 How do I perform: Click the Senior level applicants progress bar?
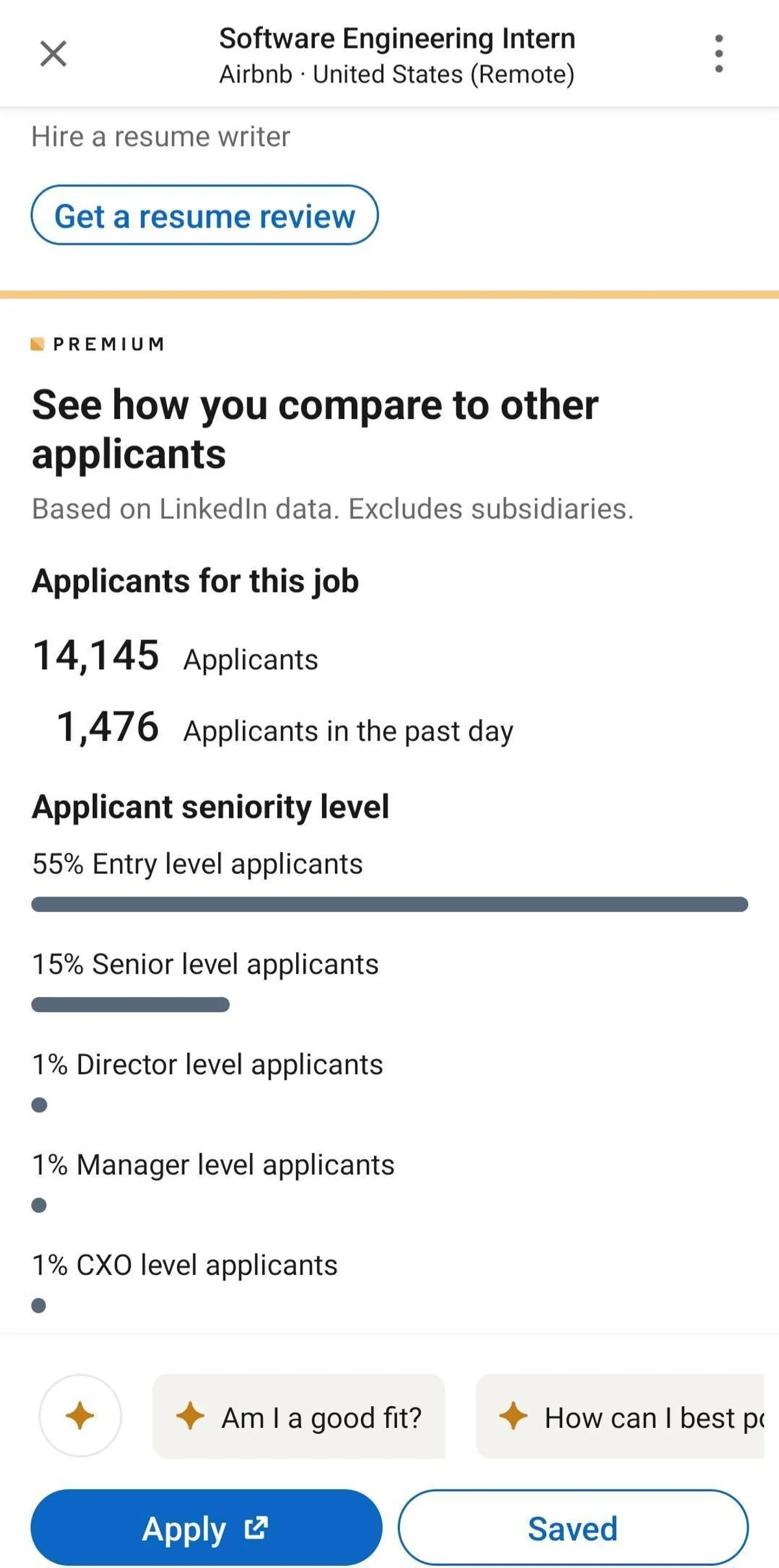point(130,1005)
